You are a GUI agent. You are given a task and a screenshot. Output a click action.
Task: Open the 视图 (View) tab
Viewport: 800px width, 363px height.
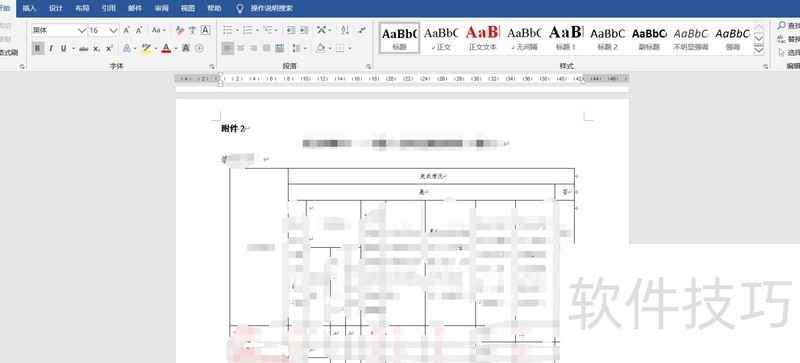(x=188, y=8)
